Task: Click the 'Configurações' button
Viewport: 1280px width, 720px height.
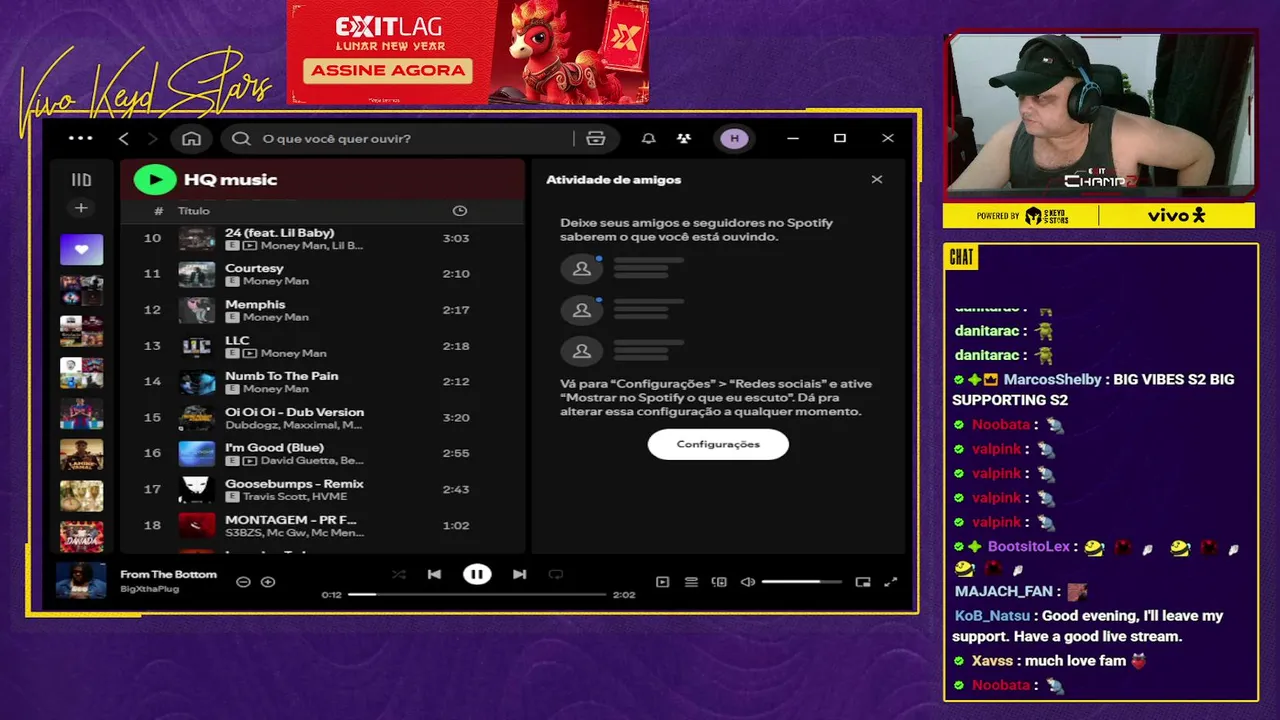Action: (x=718, y=444)
